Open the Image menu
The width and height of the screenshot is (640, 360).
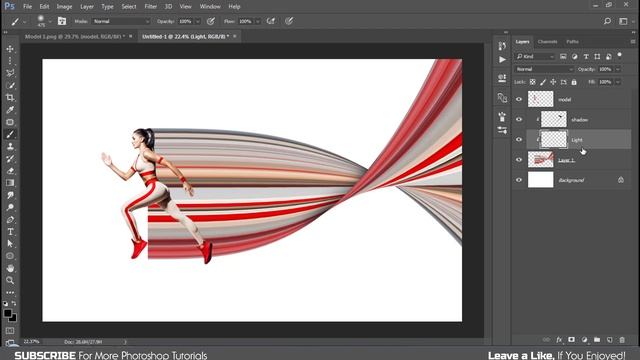click(x=64, y=7)
